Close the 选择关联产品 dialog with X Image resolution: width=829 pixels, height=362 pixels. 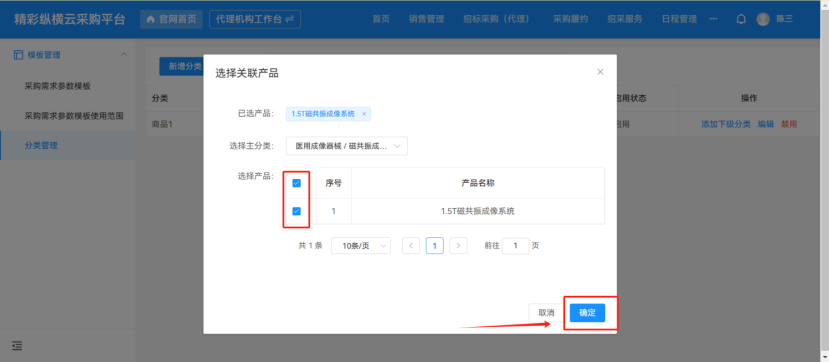[x=600, y=72]
